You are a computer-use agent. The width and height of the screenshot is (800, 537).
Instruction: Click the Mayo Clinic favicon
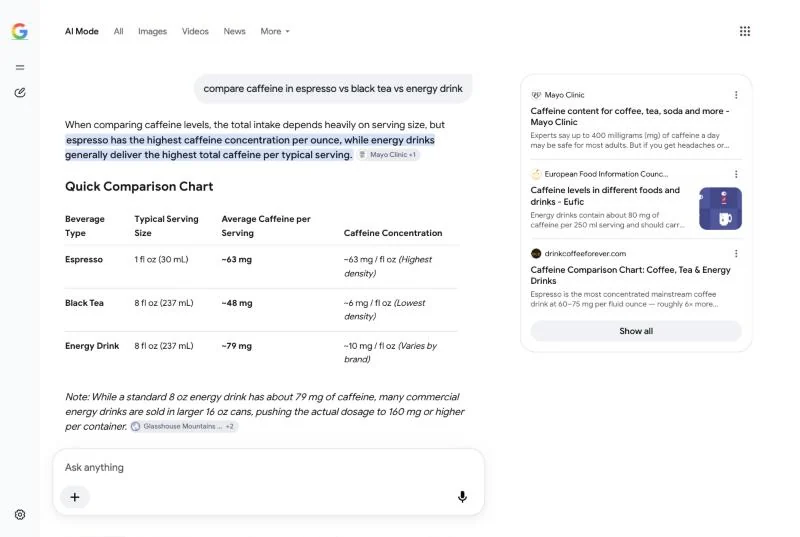pyautogui.click(x=536, y=95)
